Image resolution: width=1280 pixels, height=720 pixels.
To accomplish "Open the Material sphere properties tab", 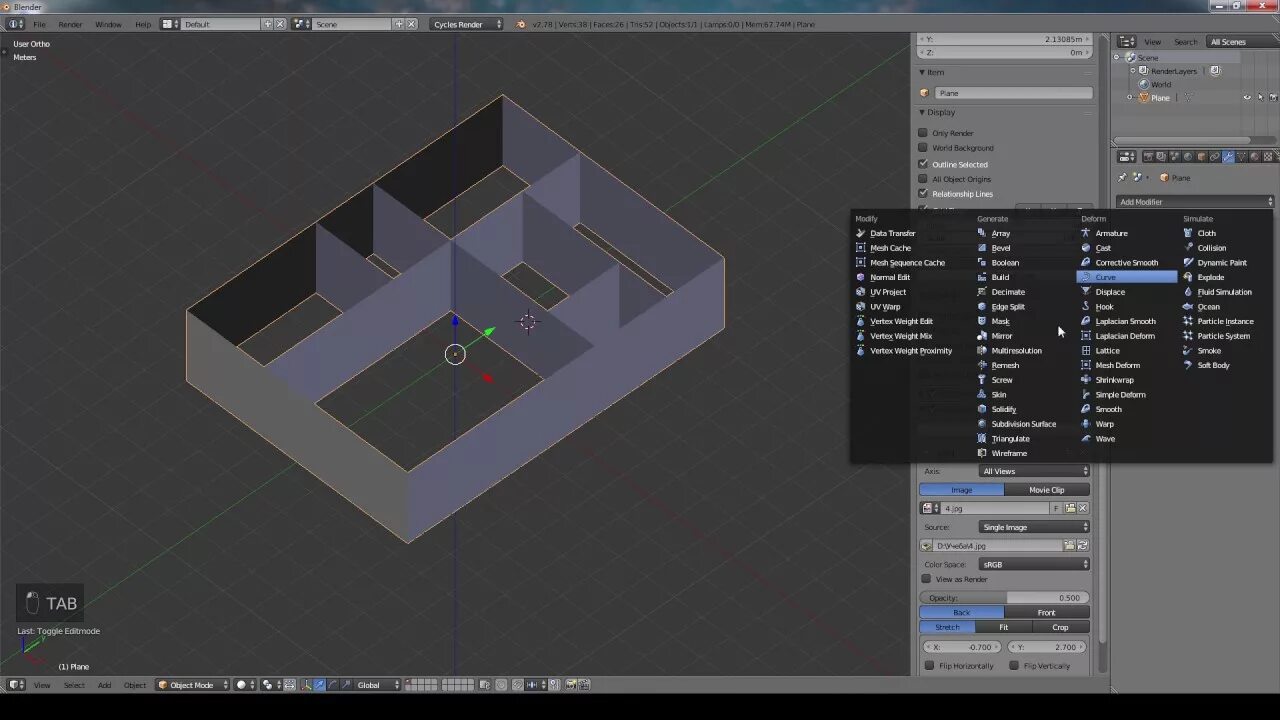I will (1254, 157).
